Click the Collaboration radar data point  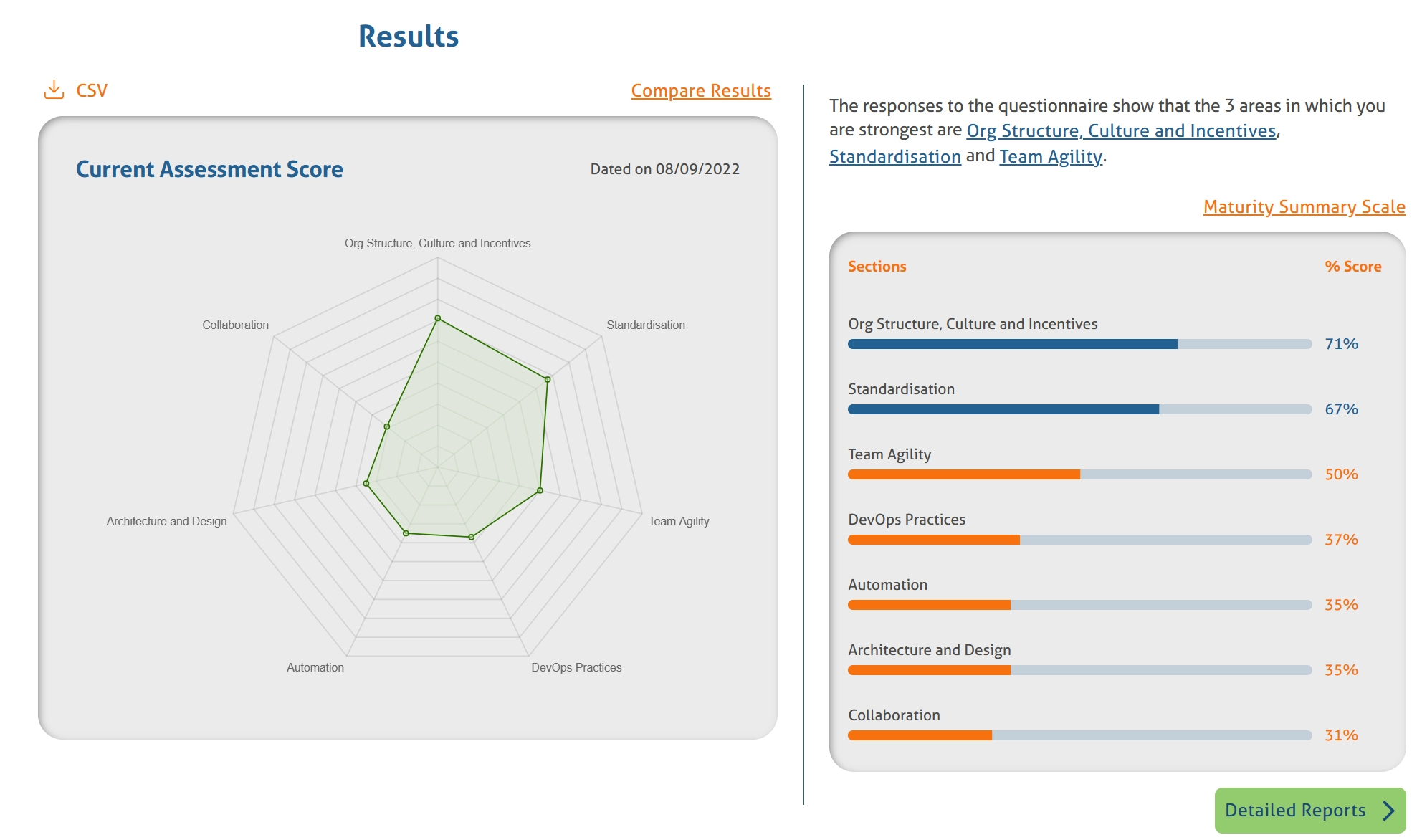[387, 426]
